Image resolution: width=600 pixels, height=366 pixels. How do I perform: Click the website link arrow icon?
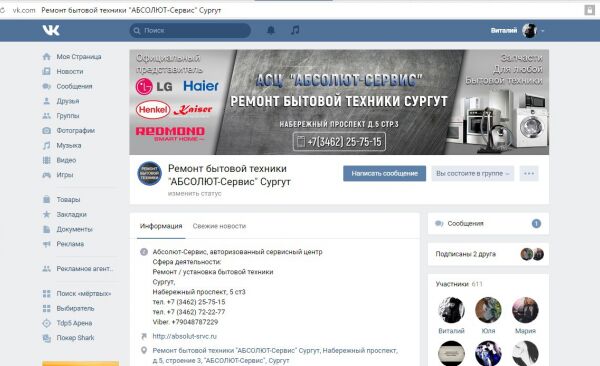[144, 337]
